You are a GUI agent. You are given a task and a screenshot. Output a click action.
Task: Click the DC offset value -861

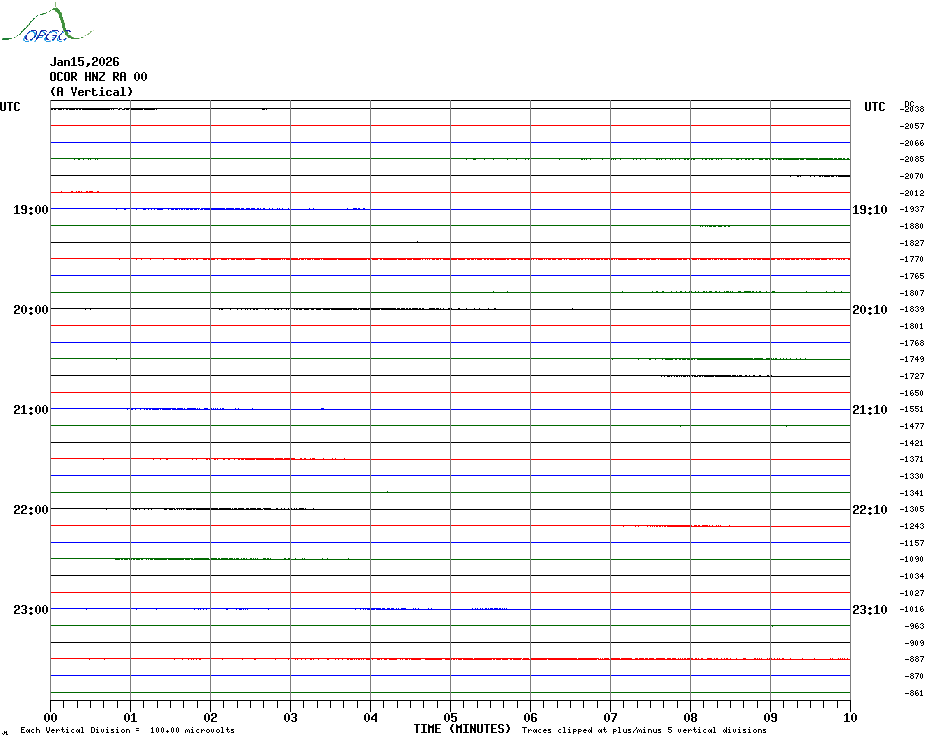point(911,693)
